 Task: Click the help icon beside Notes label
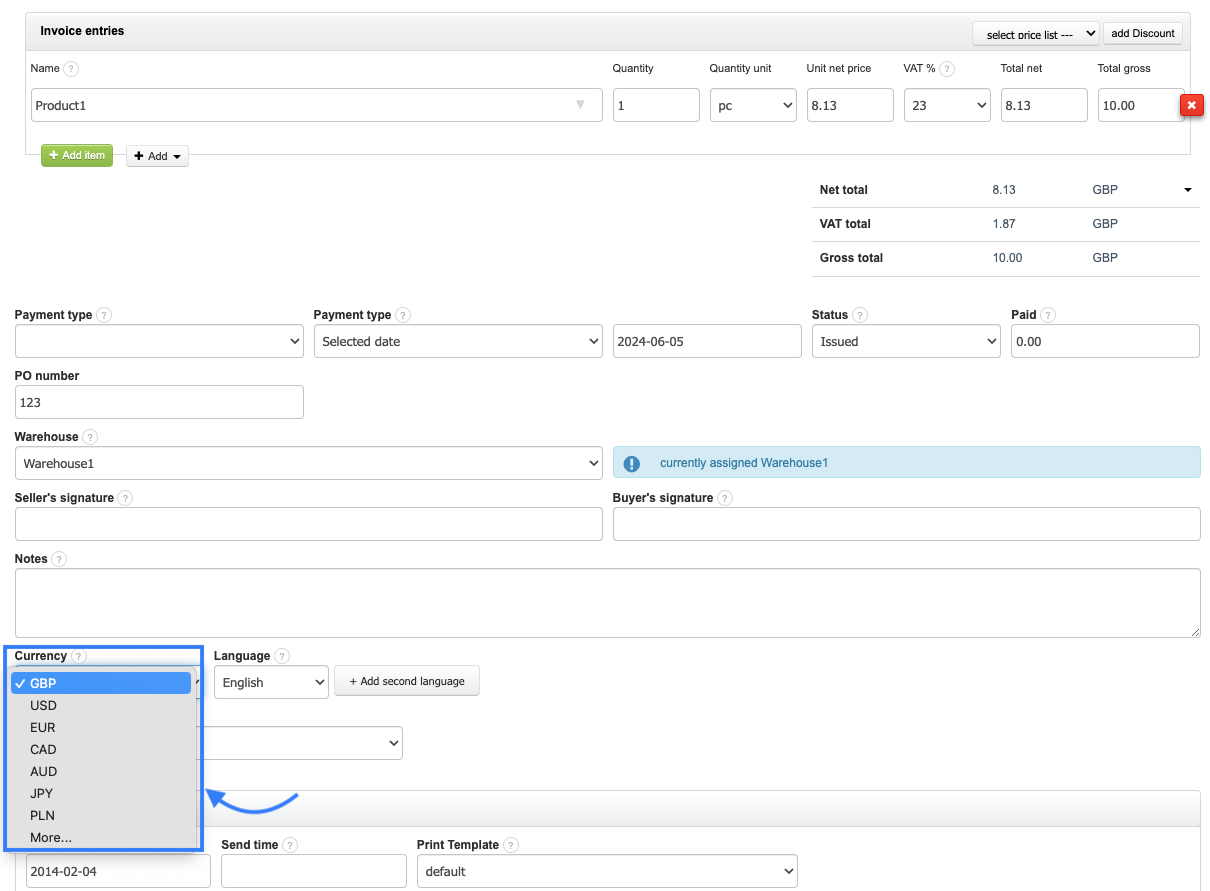click(59, 559)
